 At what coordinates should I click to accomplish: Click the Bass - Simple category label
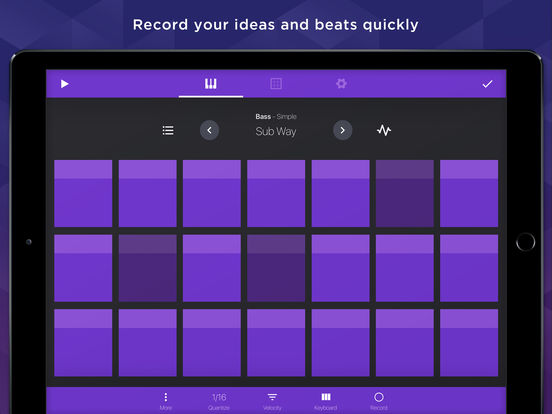pyautogui.click(x=276, y=117)
